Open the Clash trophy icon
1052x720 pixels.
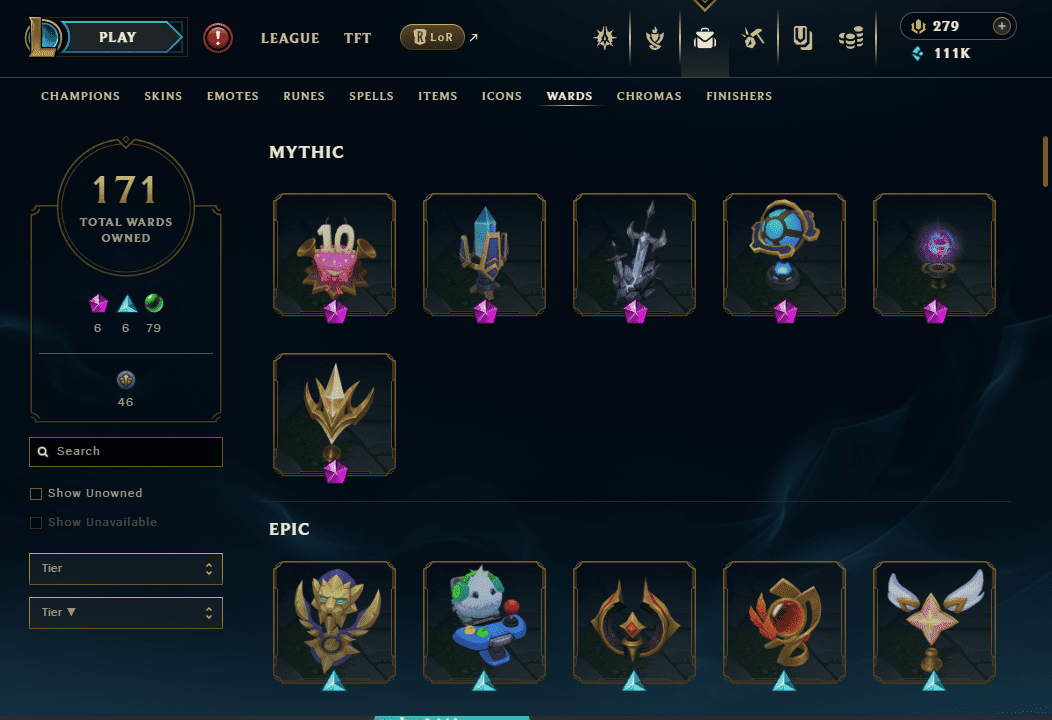[655, 38]
